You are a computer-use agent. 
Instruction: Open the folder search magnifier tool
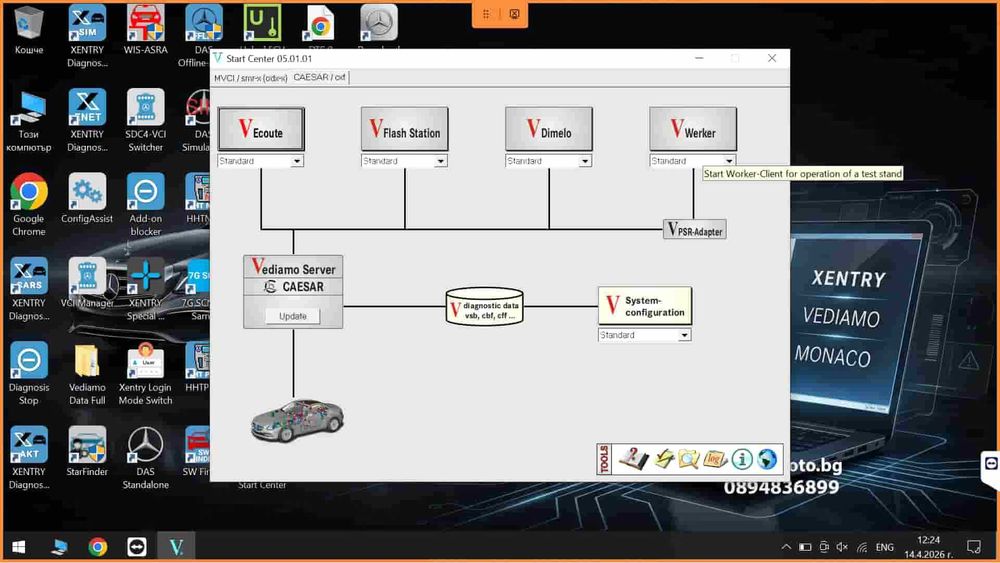[689, 458]
